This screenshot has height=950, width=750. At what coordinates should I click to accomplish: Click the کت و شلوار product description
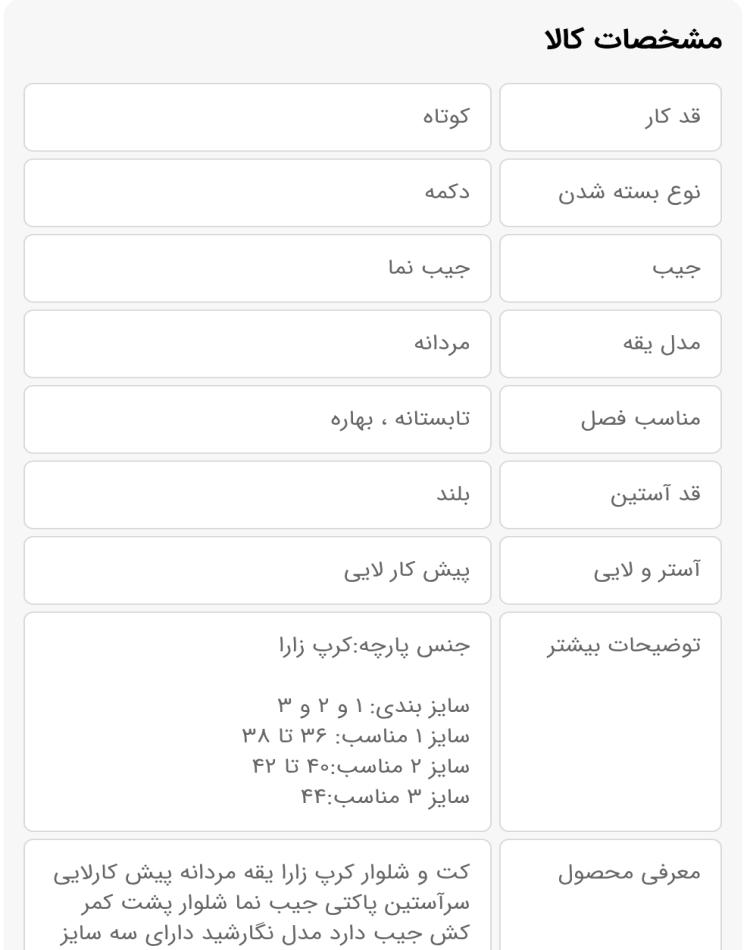click(x=261, y=903)
